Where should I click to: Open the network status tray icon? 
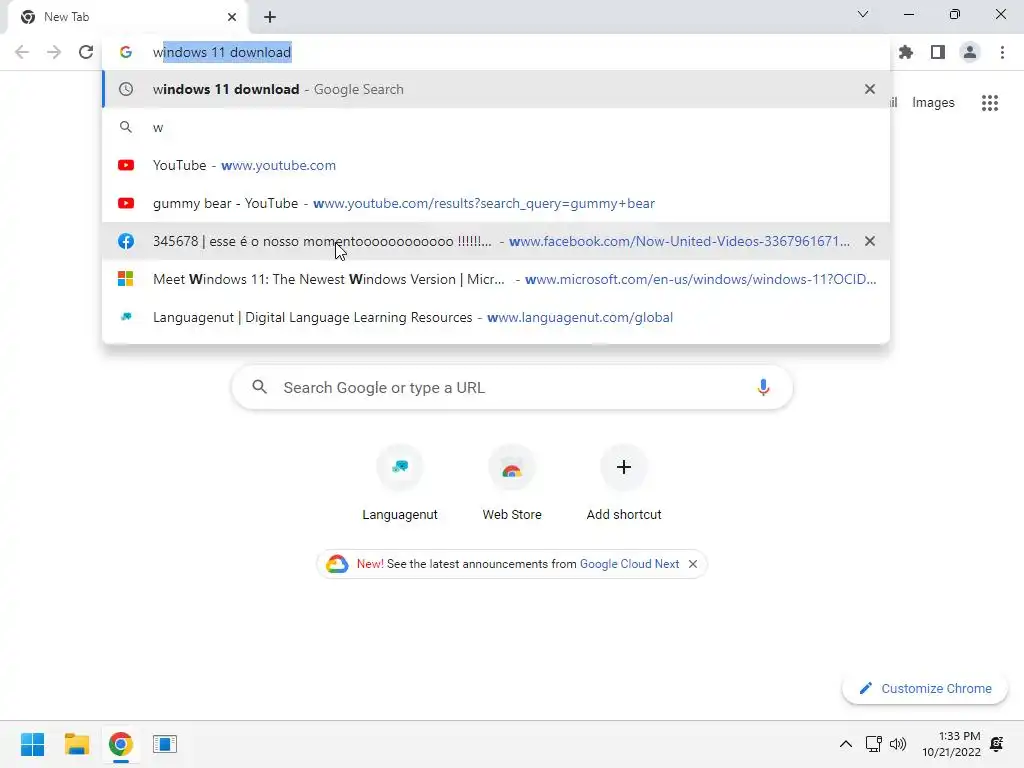point(873,744)
